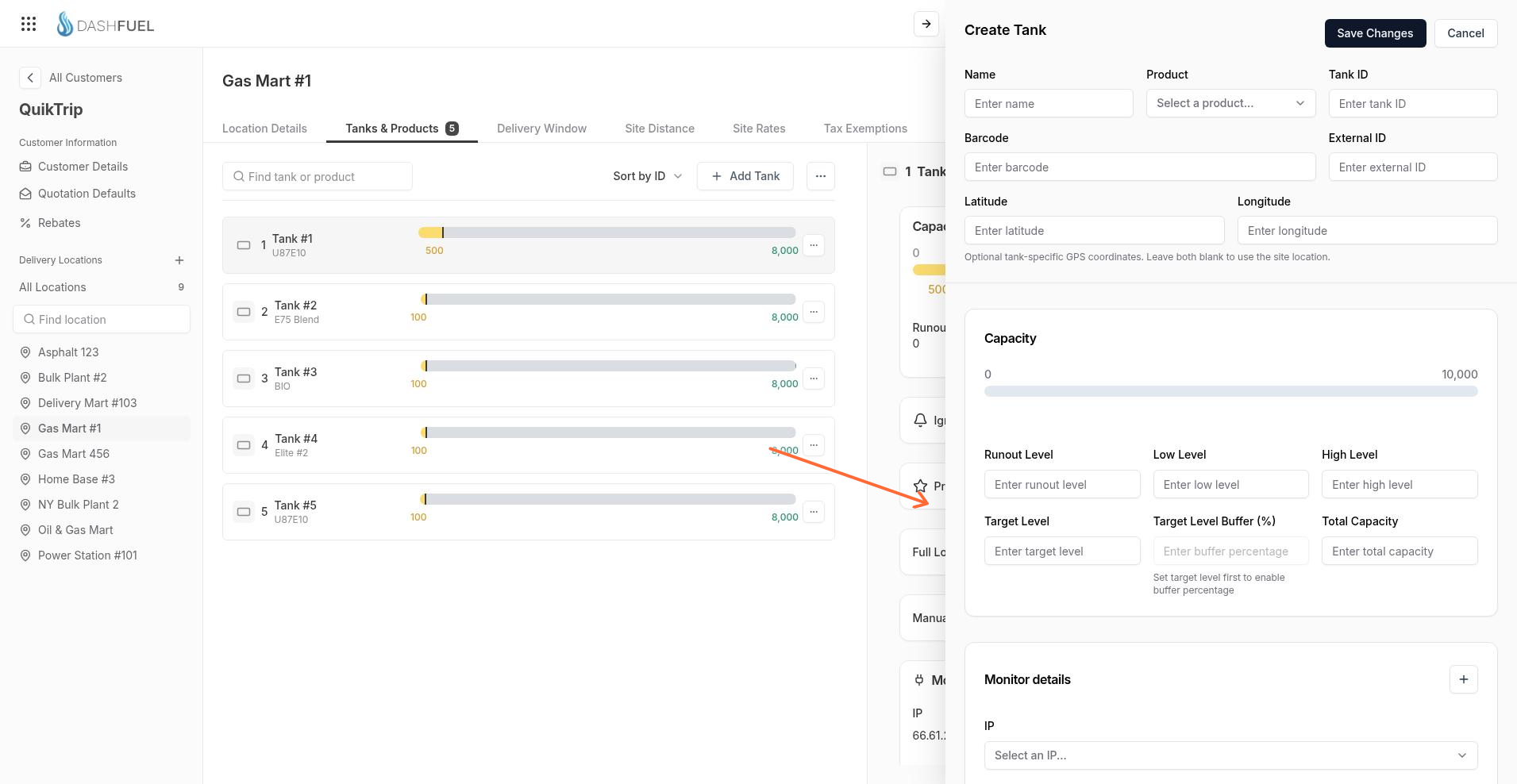The height and width of the screenshot is (784, 1517).
Task: Cancel tank creation
Action: pos(1465,33)
